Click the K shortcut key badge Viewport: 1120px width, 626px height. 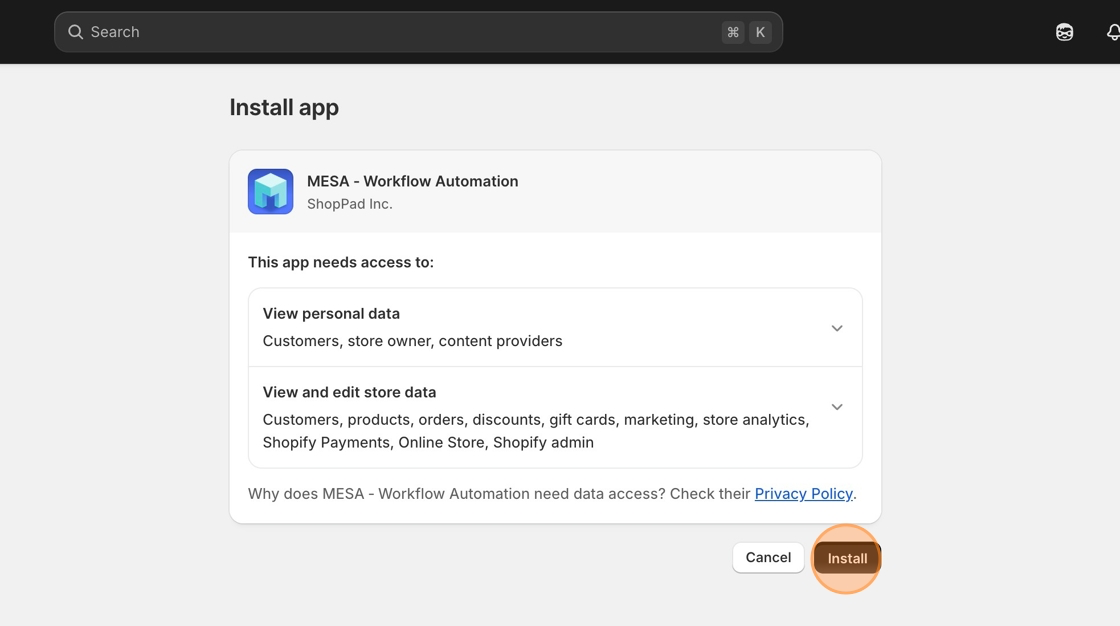[x=760, y=32]
